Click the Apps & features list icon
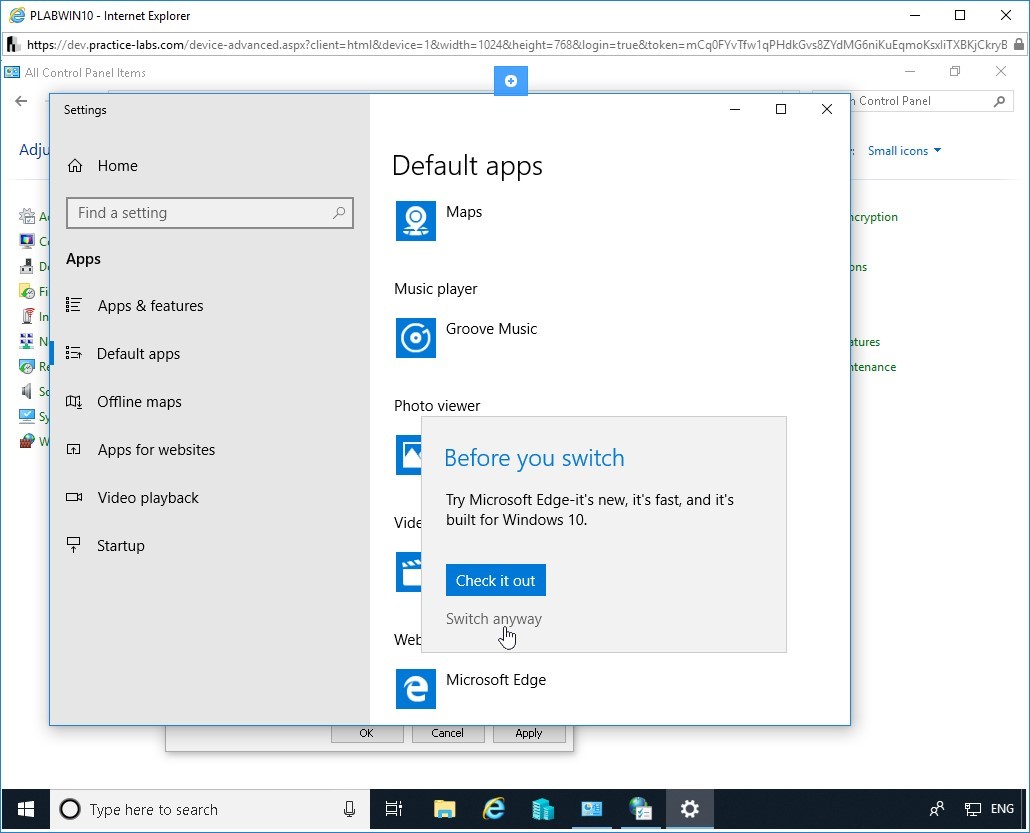The image size is (1030, 833). [x=74, y=305]
